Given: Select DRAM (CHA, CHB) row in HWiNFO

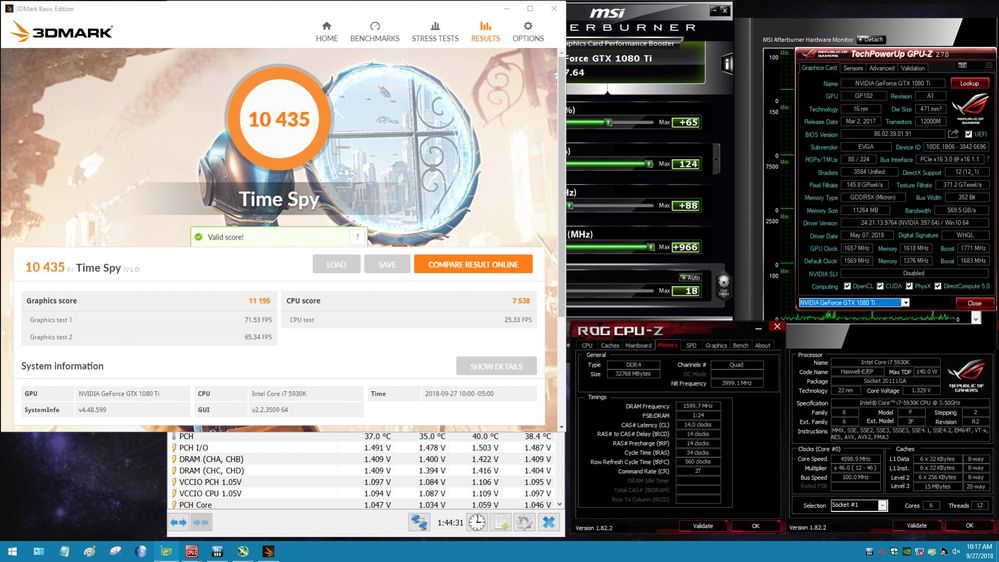Looking at the screenshot, I should (362, 459).
